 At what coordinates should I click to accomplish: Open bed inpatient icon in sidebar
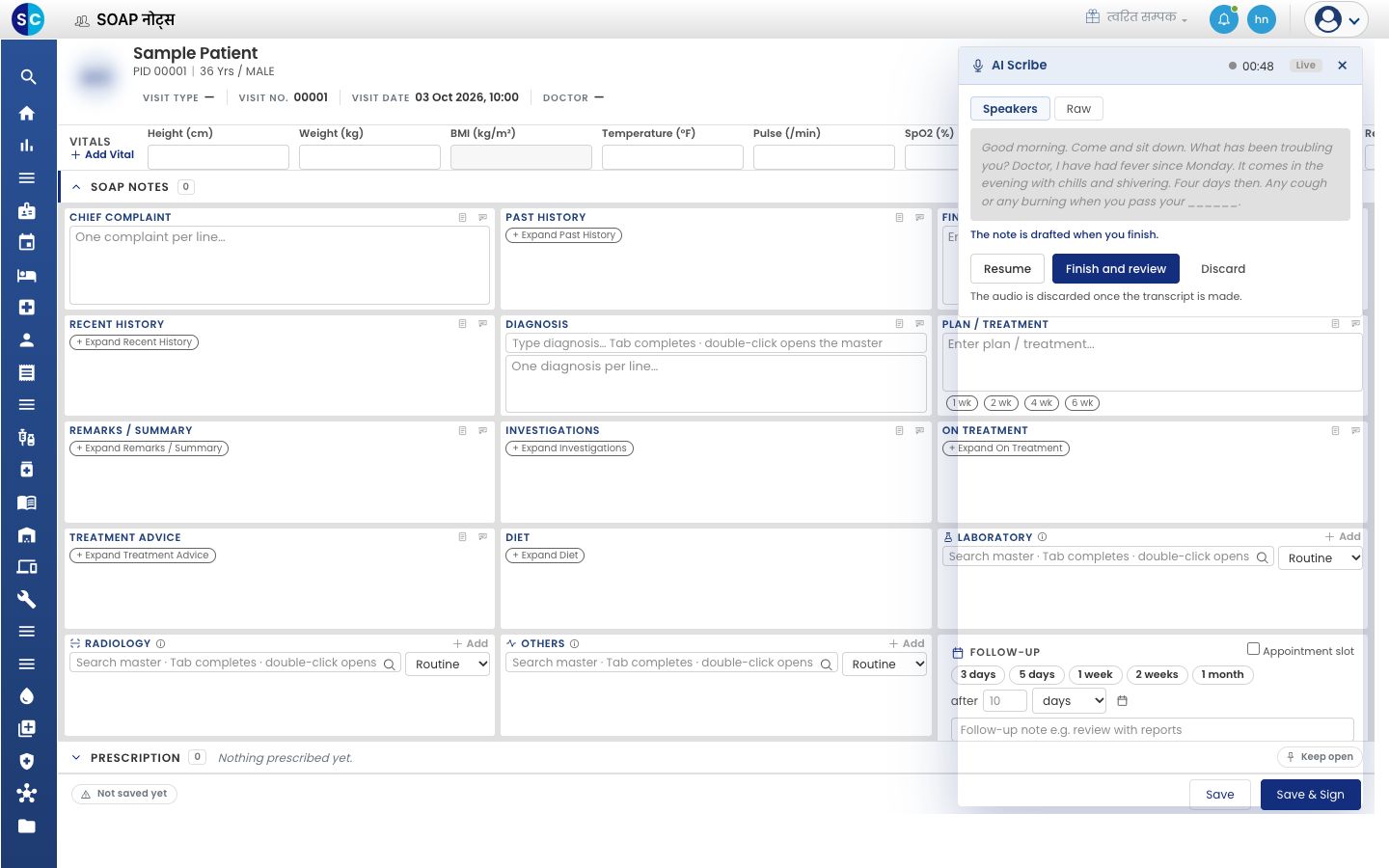27,275
